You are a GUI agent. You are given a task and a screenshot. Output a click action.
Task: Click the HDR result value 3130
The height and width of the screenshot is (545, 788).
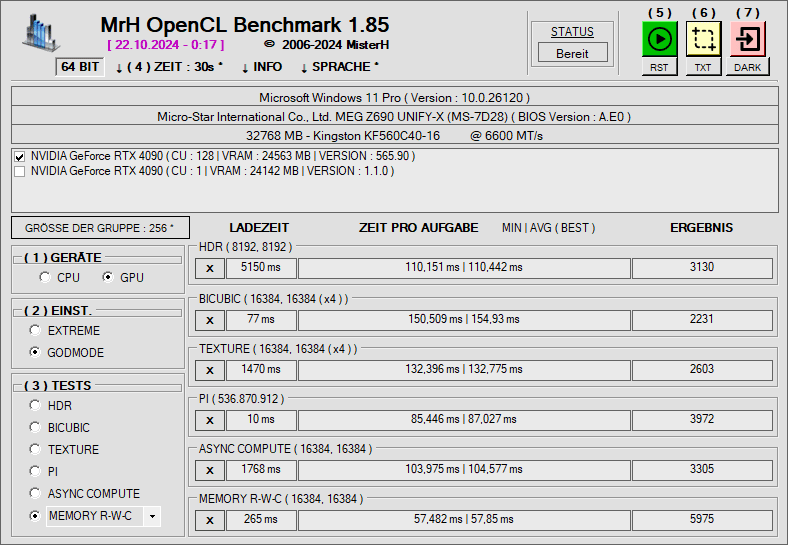click(702, 268)
